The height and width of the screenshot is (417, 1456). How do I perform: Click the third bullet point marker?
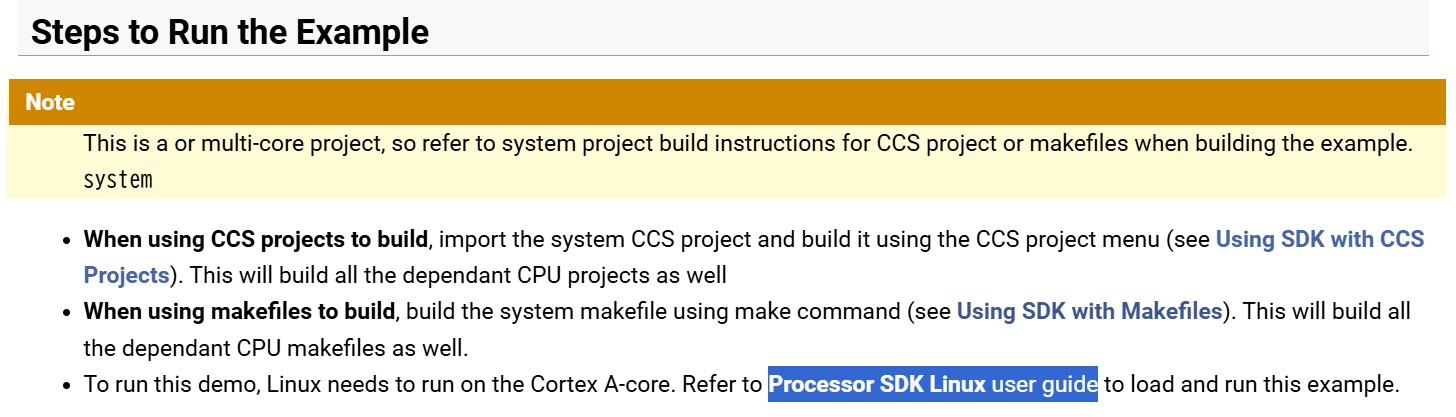(67, 386)
